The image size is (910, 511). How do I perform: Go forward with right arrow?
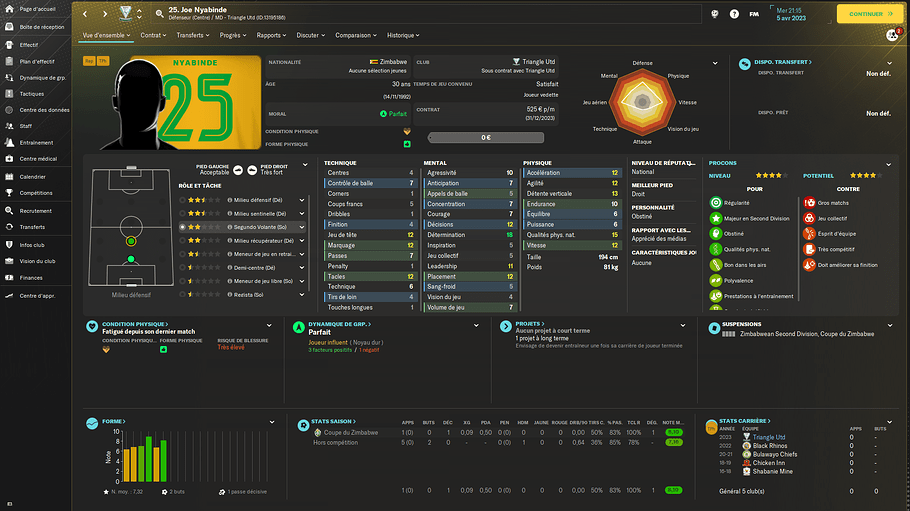pyautogui.click(x=104, y=13)
